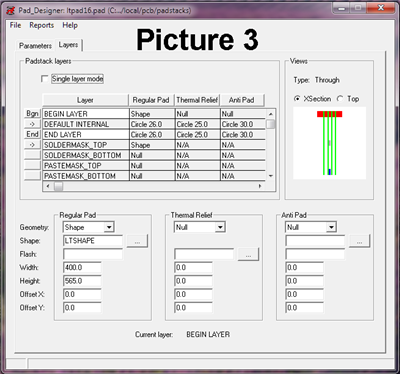Click the layer table scroll left arrow
The width and height of the screenshot is (400, 374).
point(48,186)
